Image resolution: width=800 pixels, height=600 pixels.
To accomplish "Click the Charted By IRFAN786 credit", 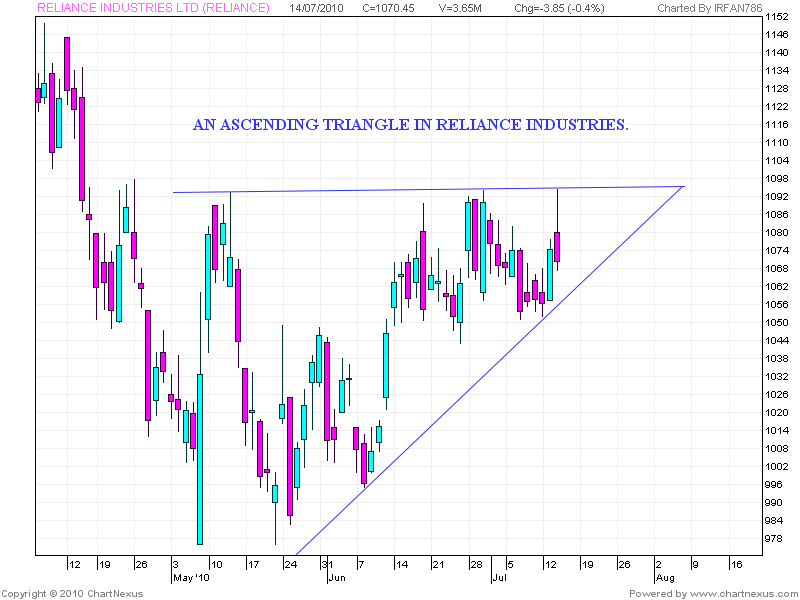I will [x=710, y=8].
